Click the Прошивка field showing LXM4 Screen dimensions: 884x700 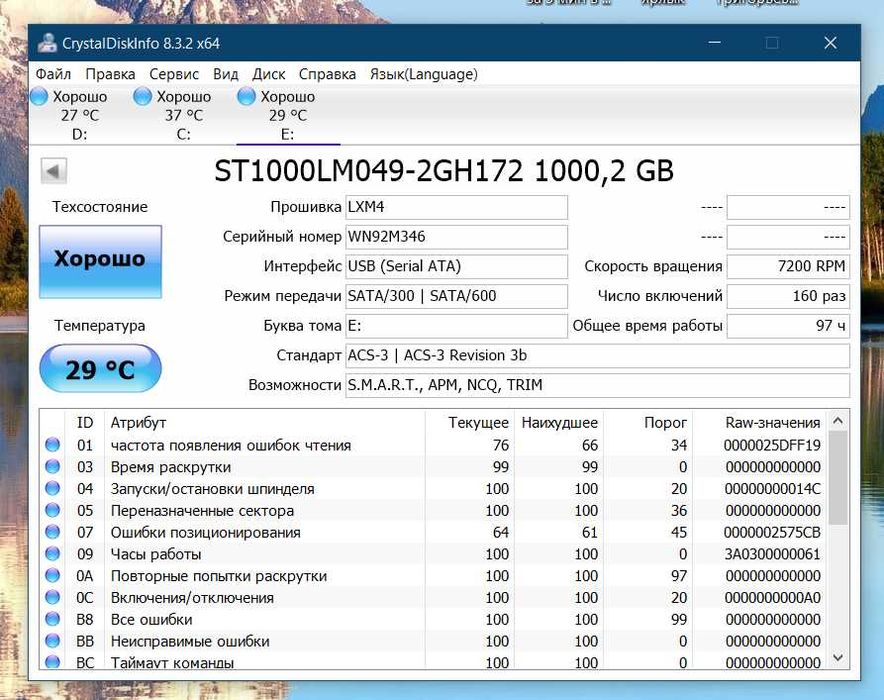(457, 207)
